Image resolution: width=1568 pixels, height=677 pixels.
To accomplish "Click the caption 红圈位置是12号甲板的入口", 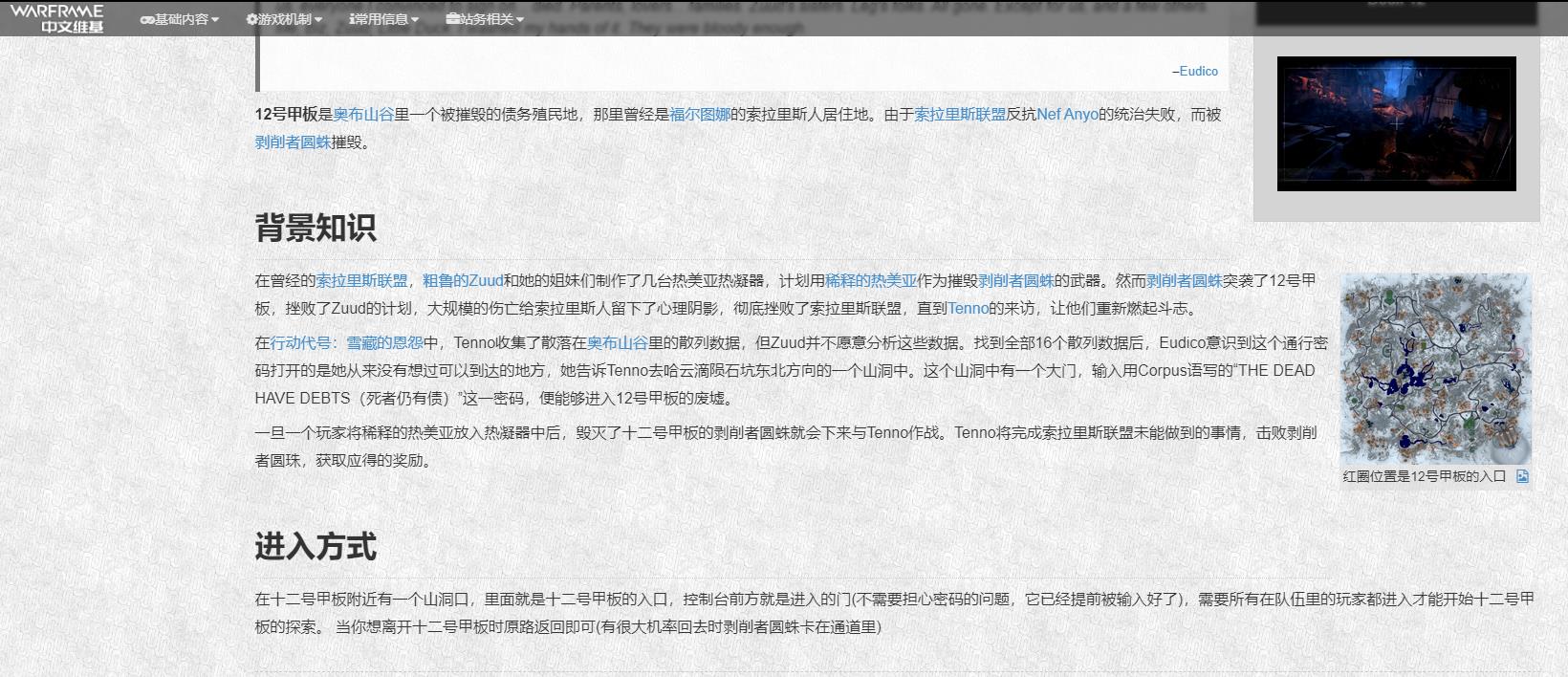I will point(1424,476).
